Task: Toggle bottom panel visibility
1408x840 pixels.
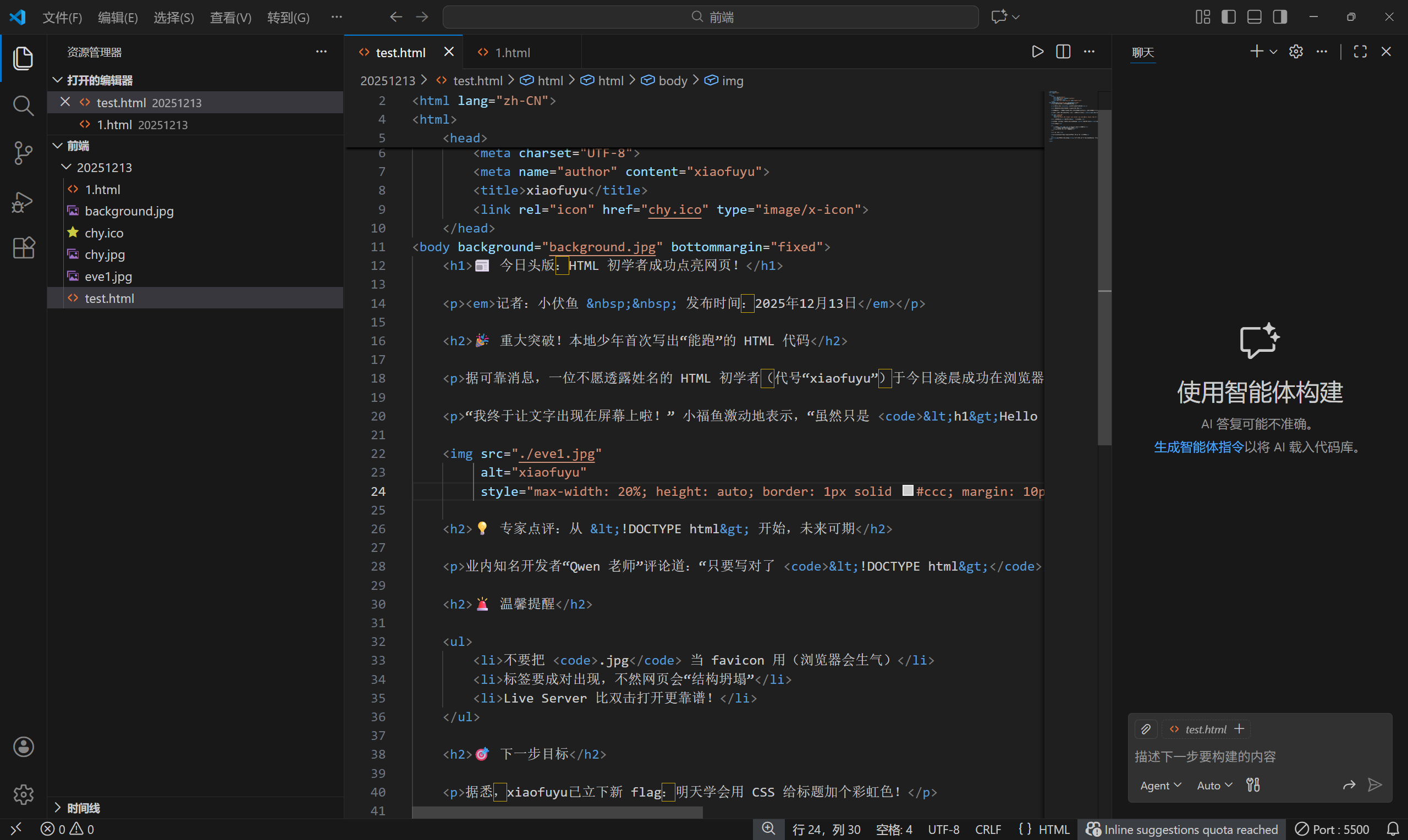Action: (x=1254, y=17)
